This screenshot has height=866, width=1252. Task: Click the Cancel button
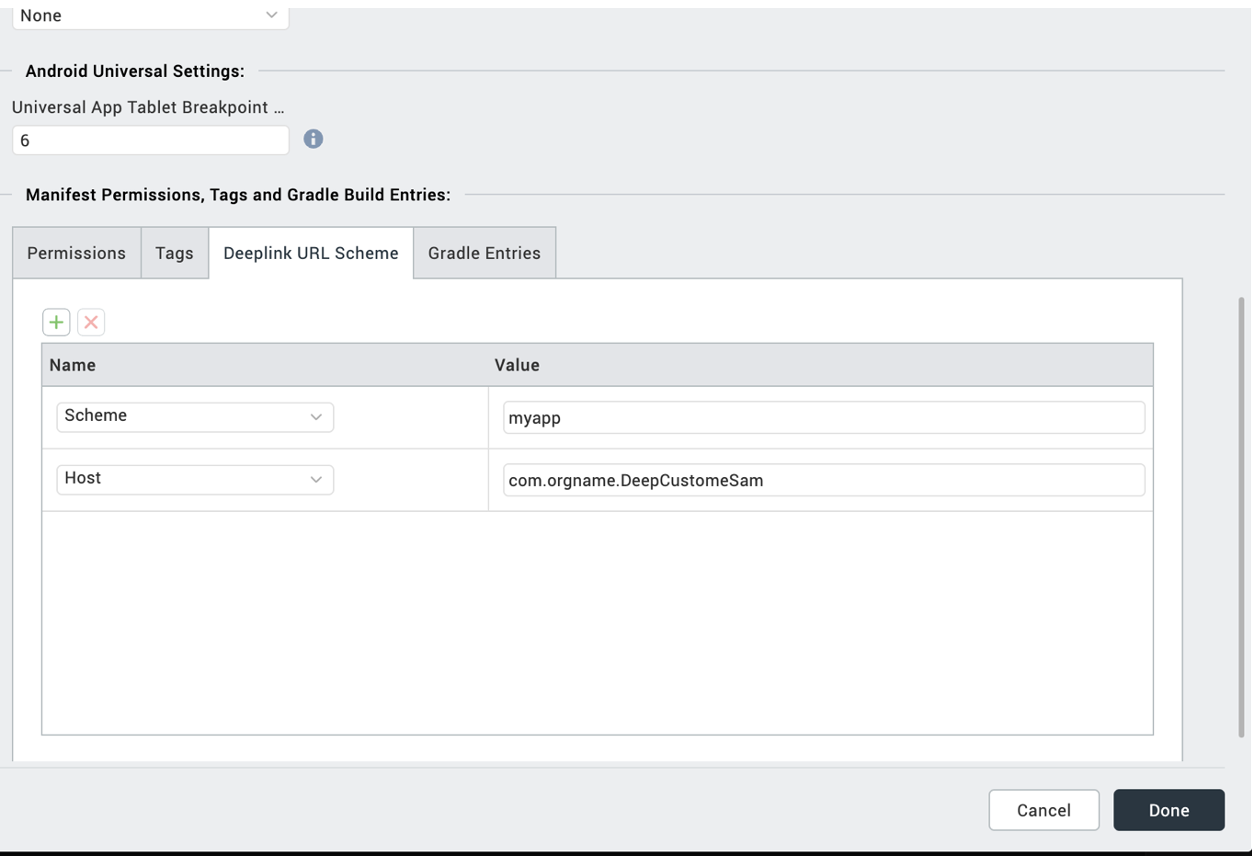[x=1043, y=810]
